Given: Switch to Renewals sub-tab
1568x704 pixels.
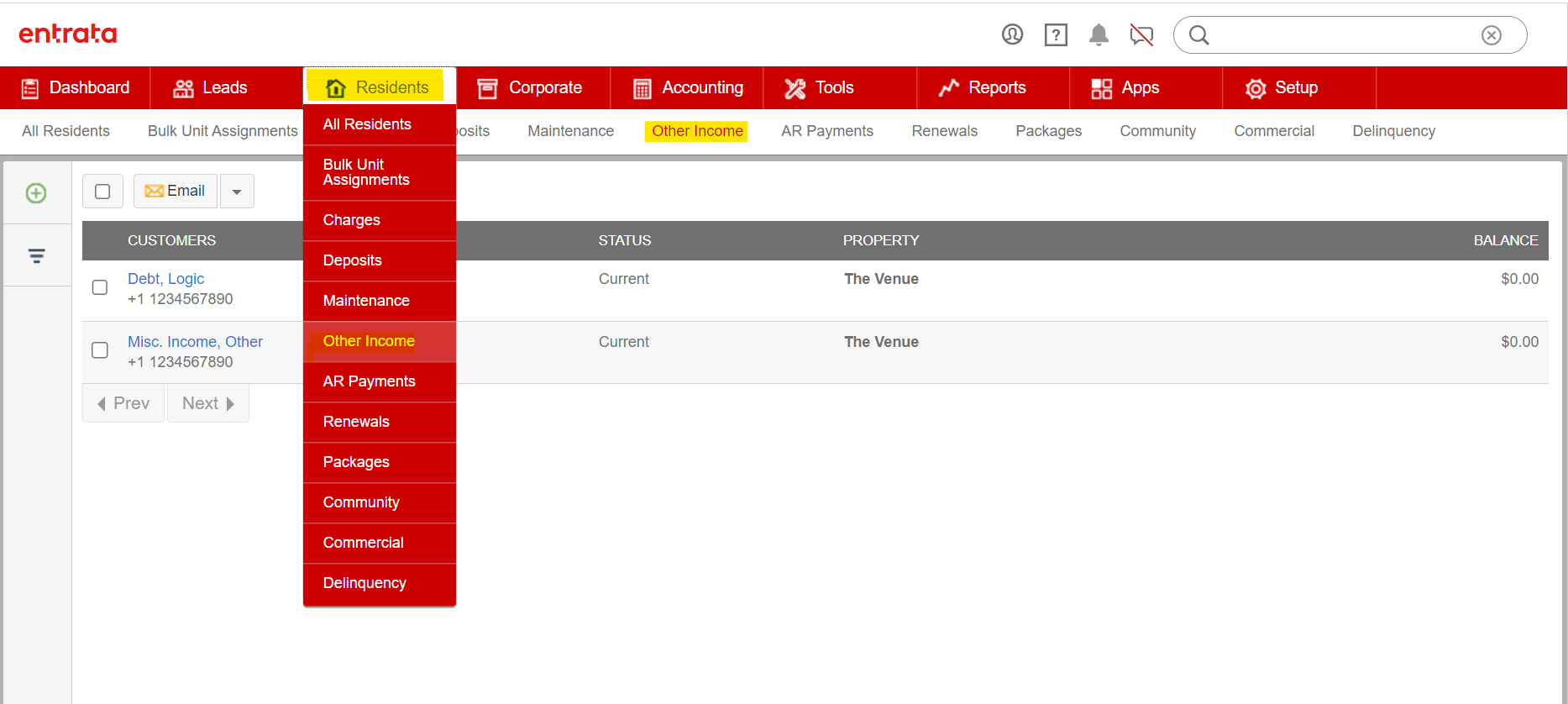Looking at the screenshot, I should click(x=945, y=131).
